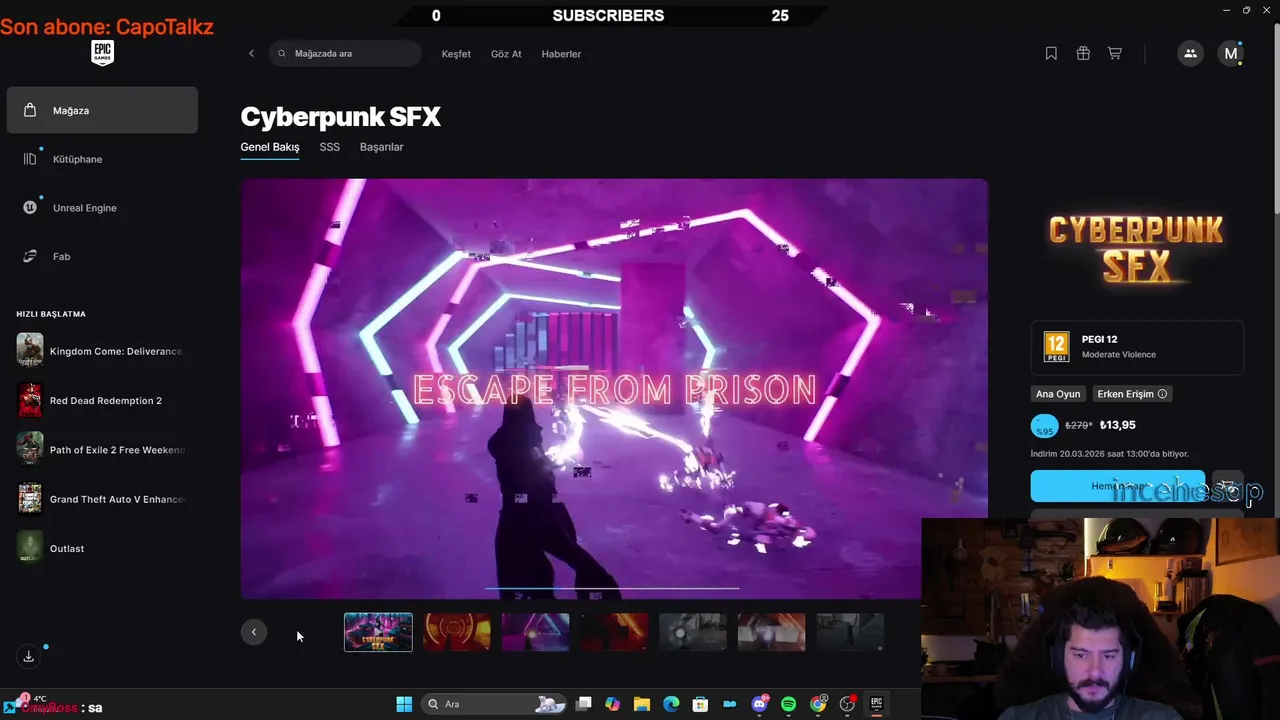Open the Keşfet tab

456,54
